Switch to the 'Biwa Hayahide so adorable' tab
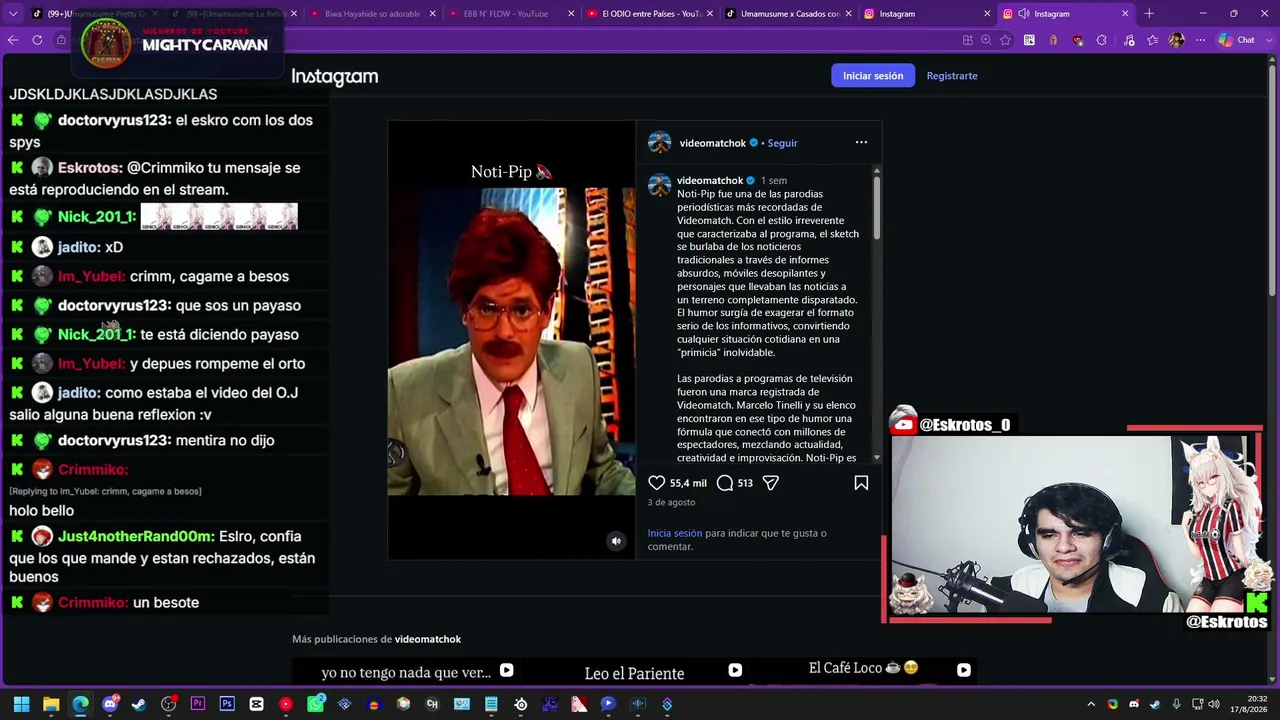Screen dimensions: 1280x720 [x=372, y=14]
